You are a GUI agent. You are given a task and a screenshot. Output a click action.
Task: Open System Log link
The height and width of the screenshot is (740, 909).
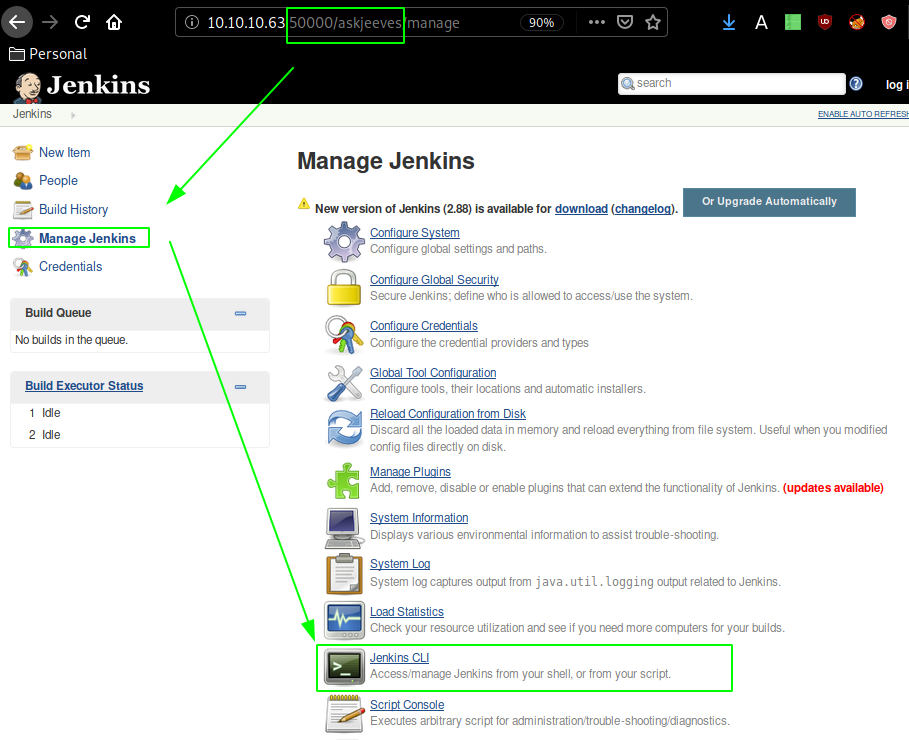pyautogui.click(x=400, y=564)
